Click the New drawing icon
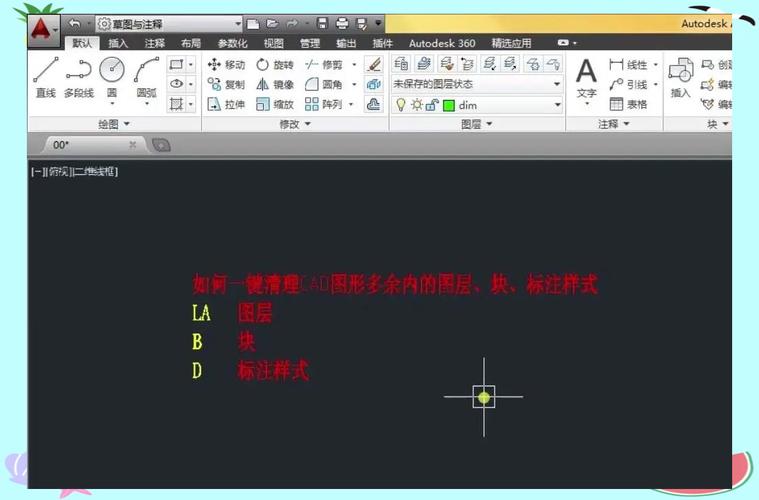 [253, 24]
